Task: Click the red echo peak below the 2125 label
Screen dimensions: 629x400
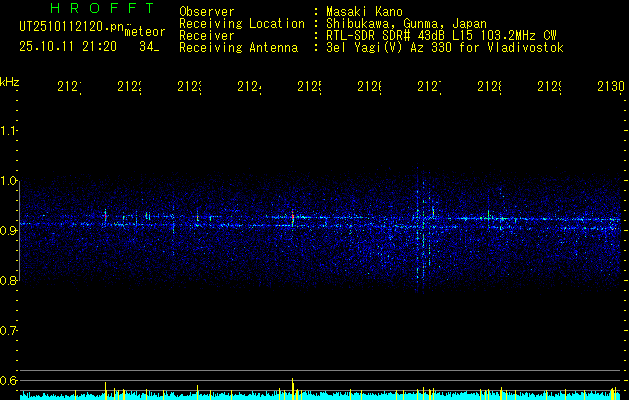Action: click(x=292, y=217)
